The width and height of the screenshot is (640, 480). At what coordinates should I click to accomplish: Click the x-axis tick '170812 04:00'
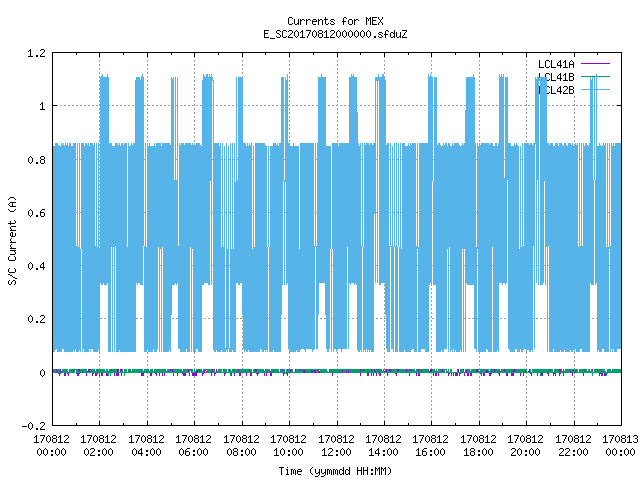[x=146, y=446]
